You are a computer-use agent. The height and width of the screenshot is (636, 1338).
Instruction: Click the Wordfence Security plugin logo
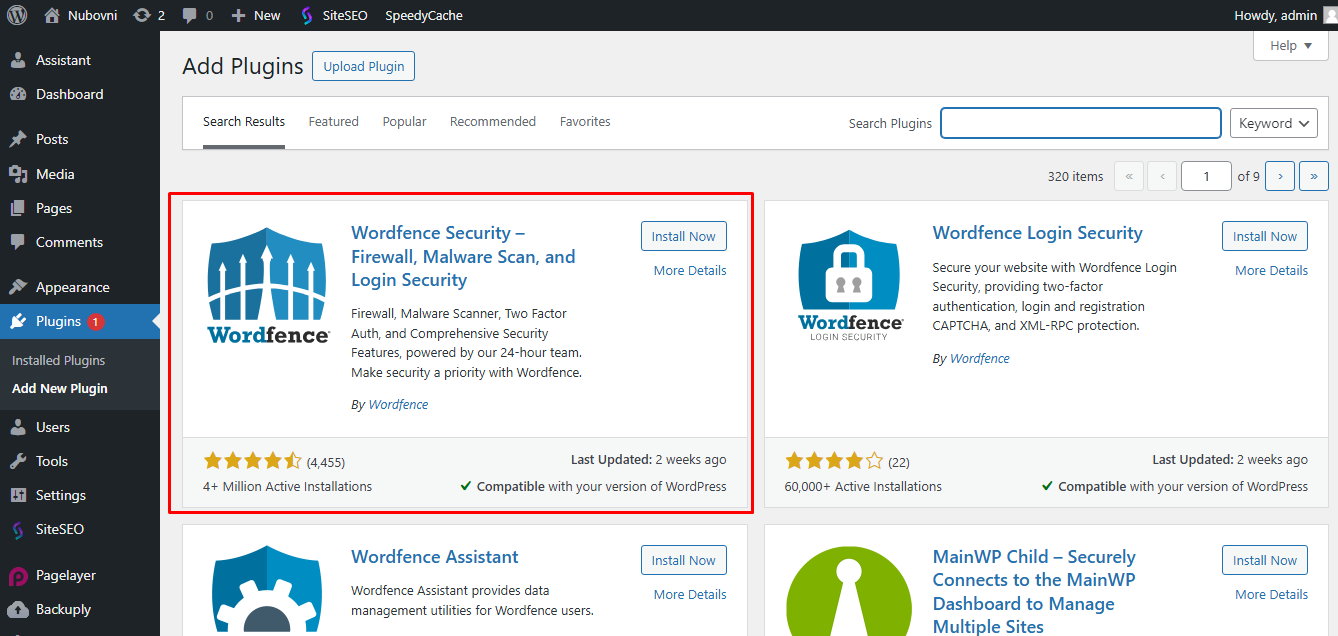[268, 285]
